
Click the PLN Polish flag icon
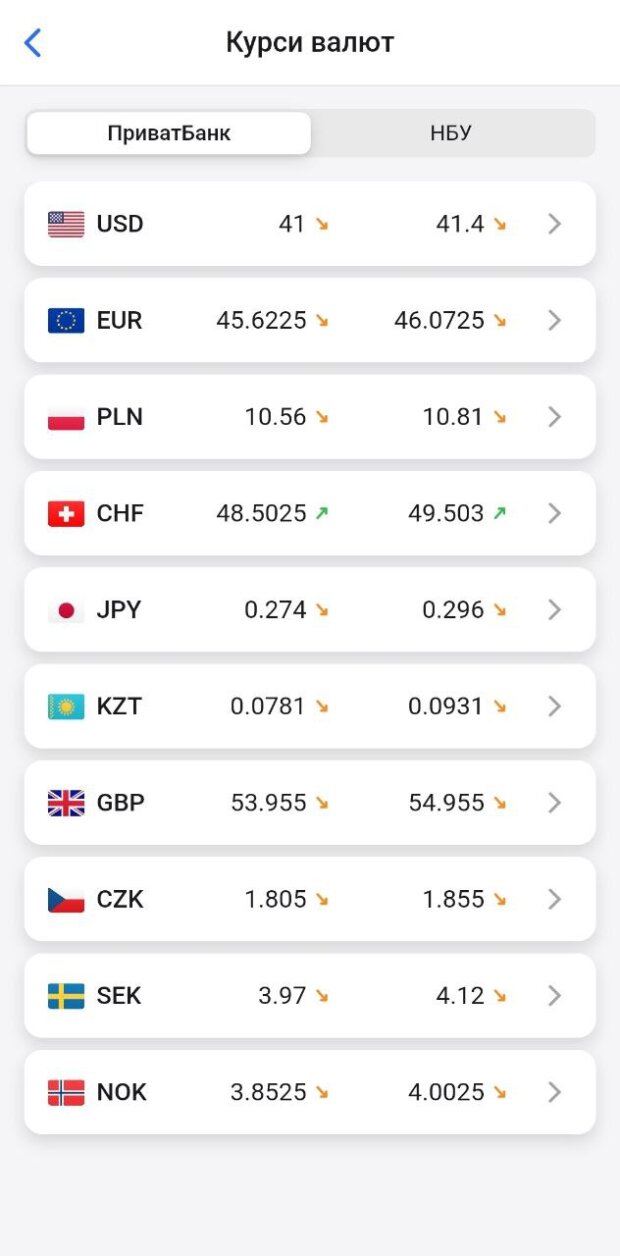click(66, 417)
